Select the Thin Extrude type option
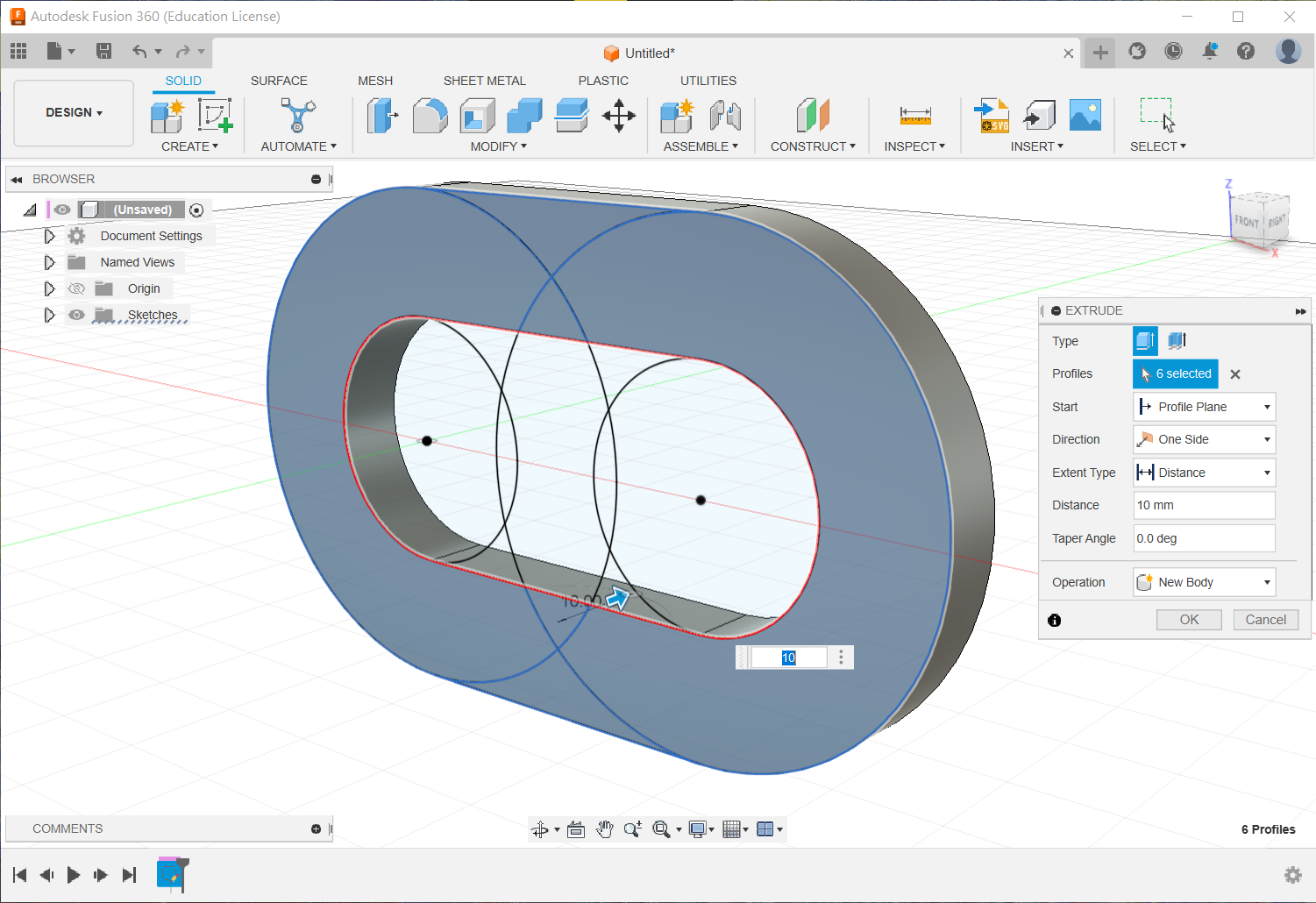Viewport: 1316px width, 903px height. (1177, 340)
